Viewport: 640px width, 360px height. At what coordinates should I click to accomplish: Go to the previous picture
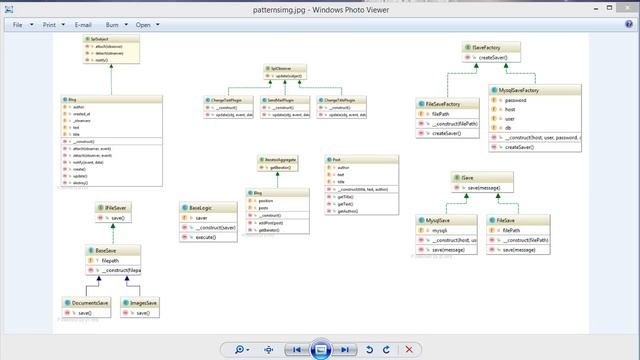(297, 350)
